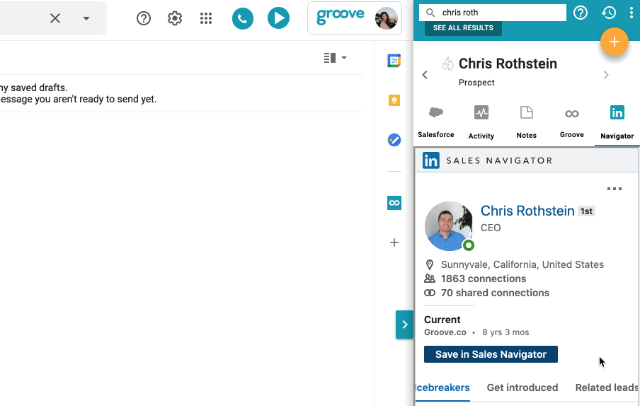This screenshot has width=643, height=406.
Task: Switch to the Activity tab
Action: (481, 122)
